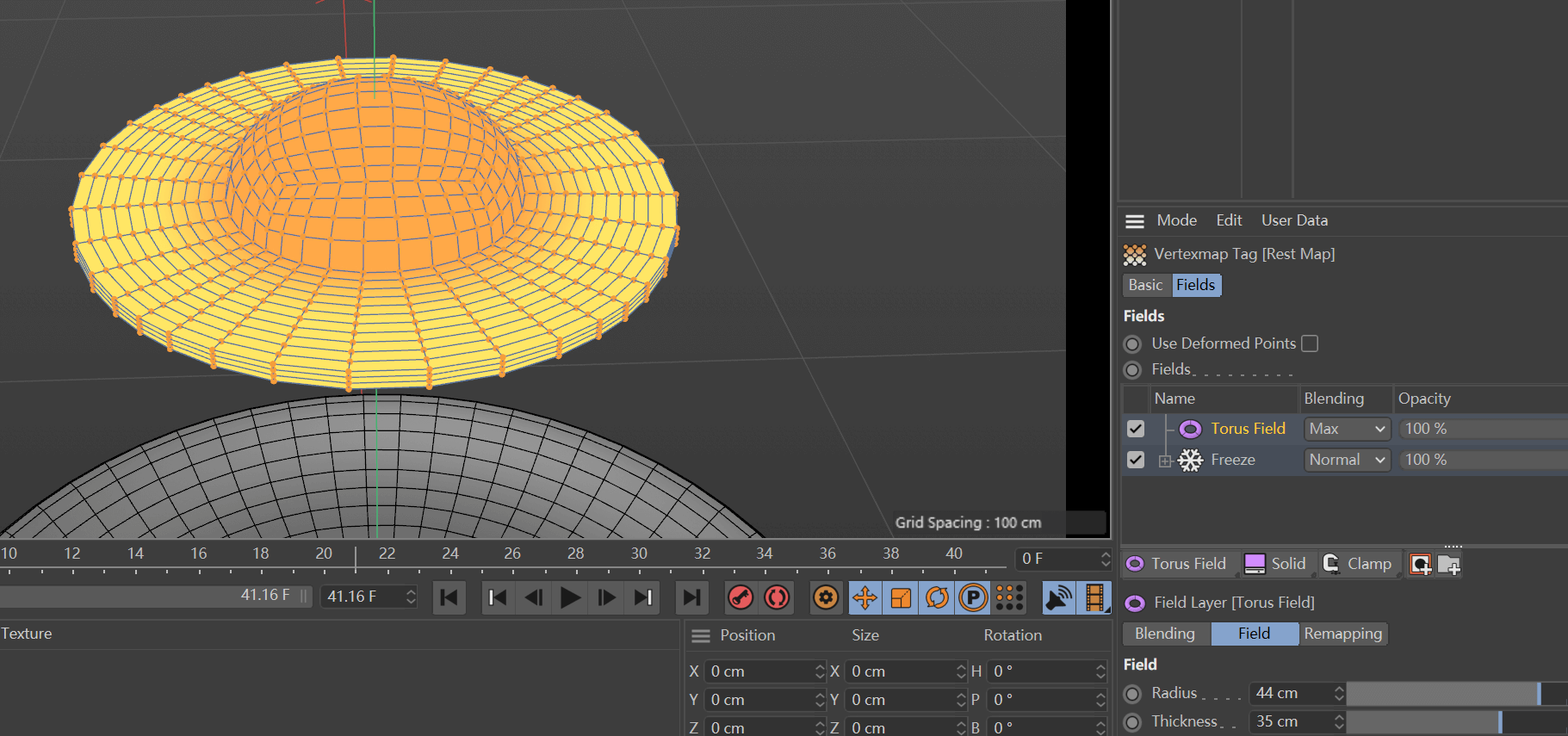Toggle parameter keyframe recording
This screenshot has width=1568, height=736.
tap(973, 597)
